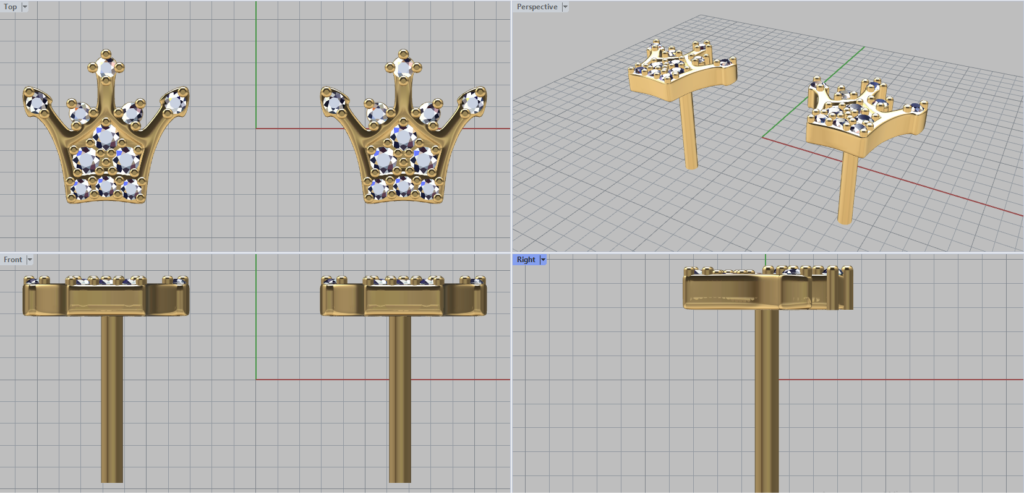Activate the Perspective viewport title label
The image size is (1024, 494).
click(x=537, y=7)
